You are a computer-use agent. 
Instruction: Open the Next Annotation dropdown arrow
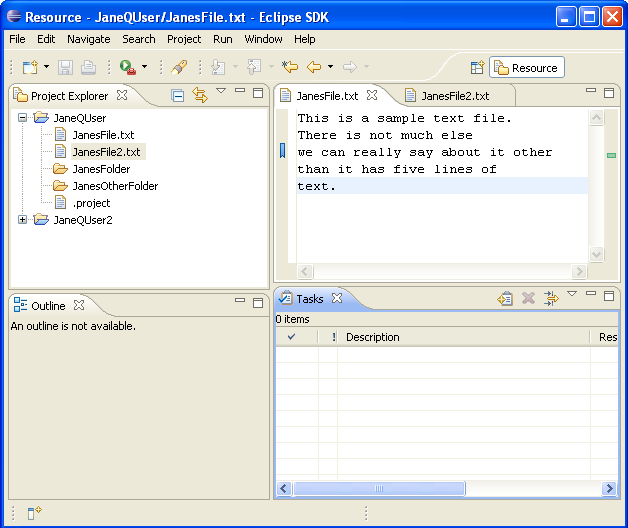235,67
